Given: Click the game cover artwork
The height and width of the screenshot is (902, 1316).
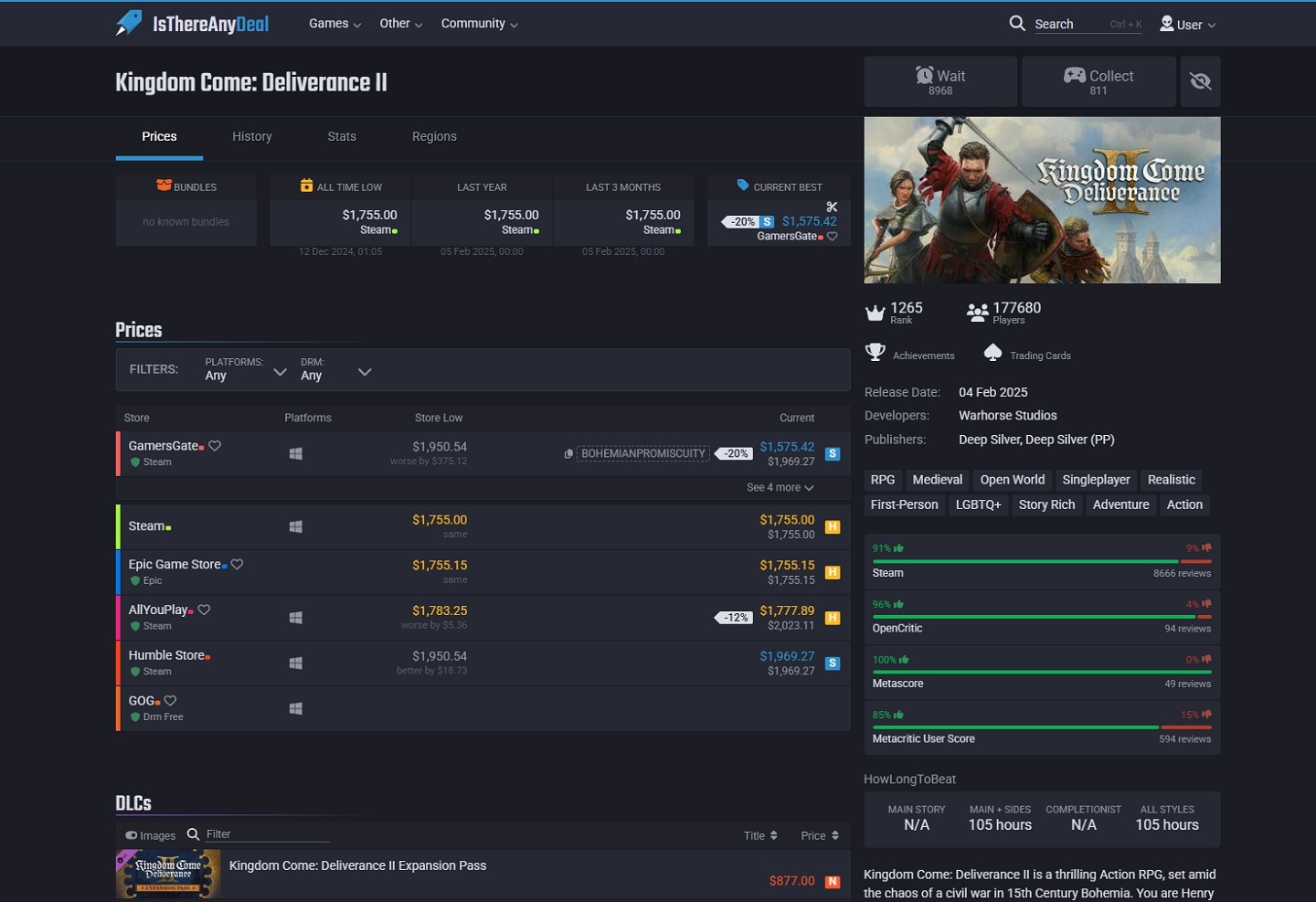Looking at the screenshot, I should 1042,200.
